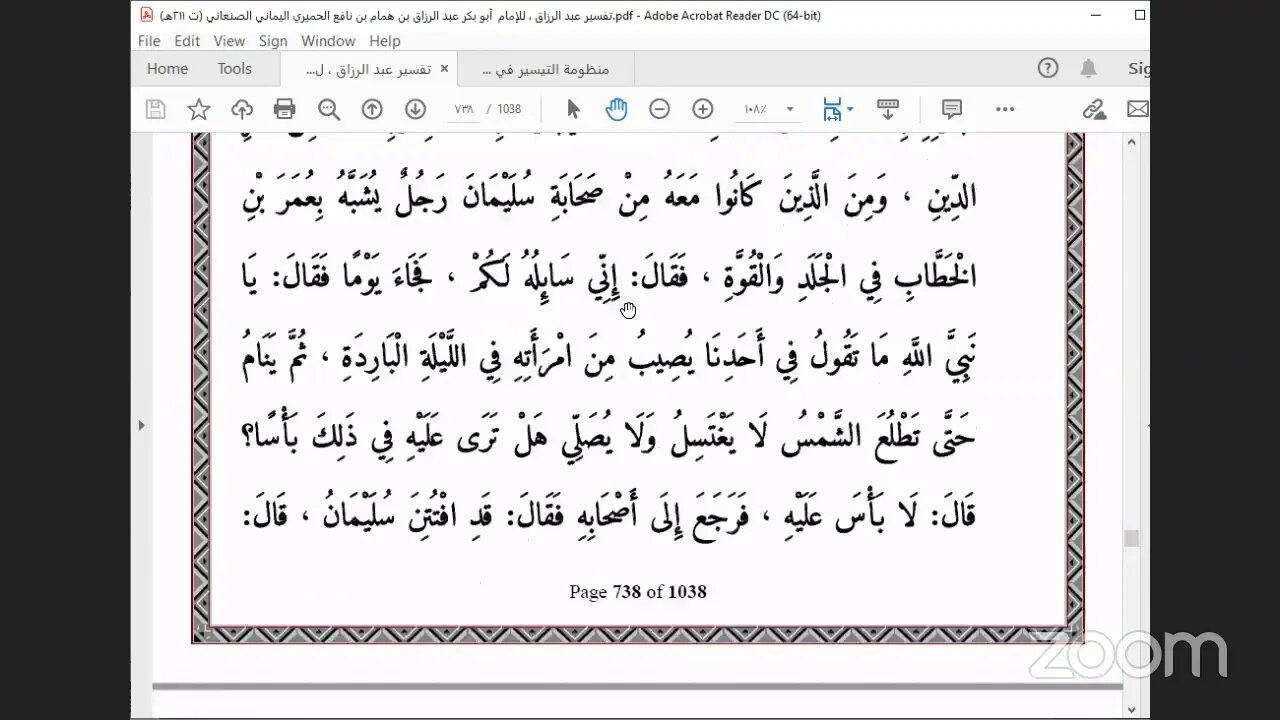Click the zoom percentage field
Viewport: 1280px width, 720px height.
pyautogui.click(x=756, y=109)
